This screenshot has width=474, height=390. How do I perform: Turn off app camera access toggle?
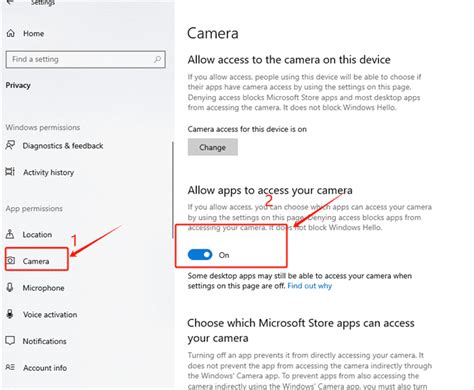pos(200,255)
